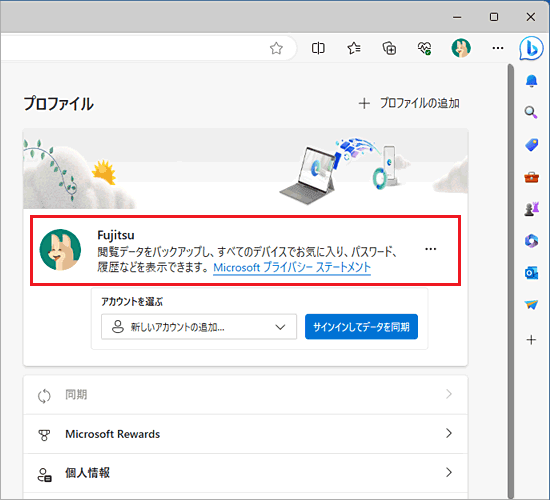Open Browser essentials heart icon
Viewport: 550px width, 500px height.
(x=424, y=48)
